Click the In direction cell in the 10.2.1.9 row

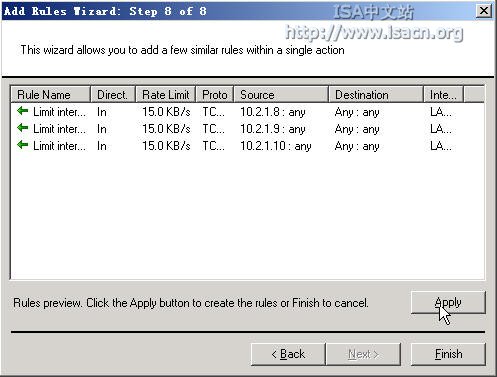click(102, 129)
